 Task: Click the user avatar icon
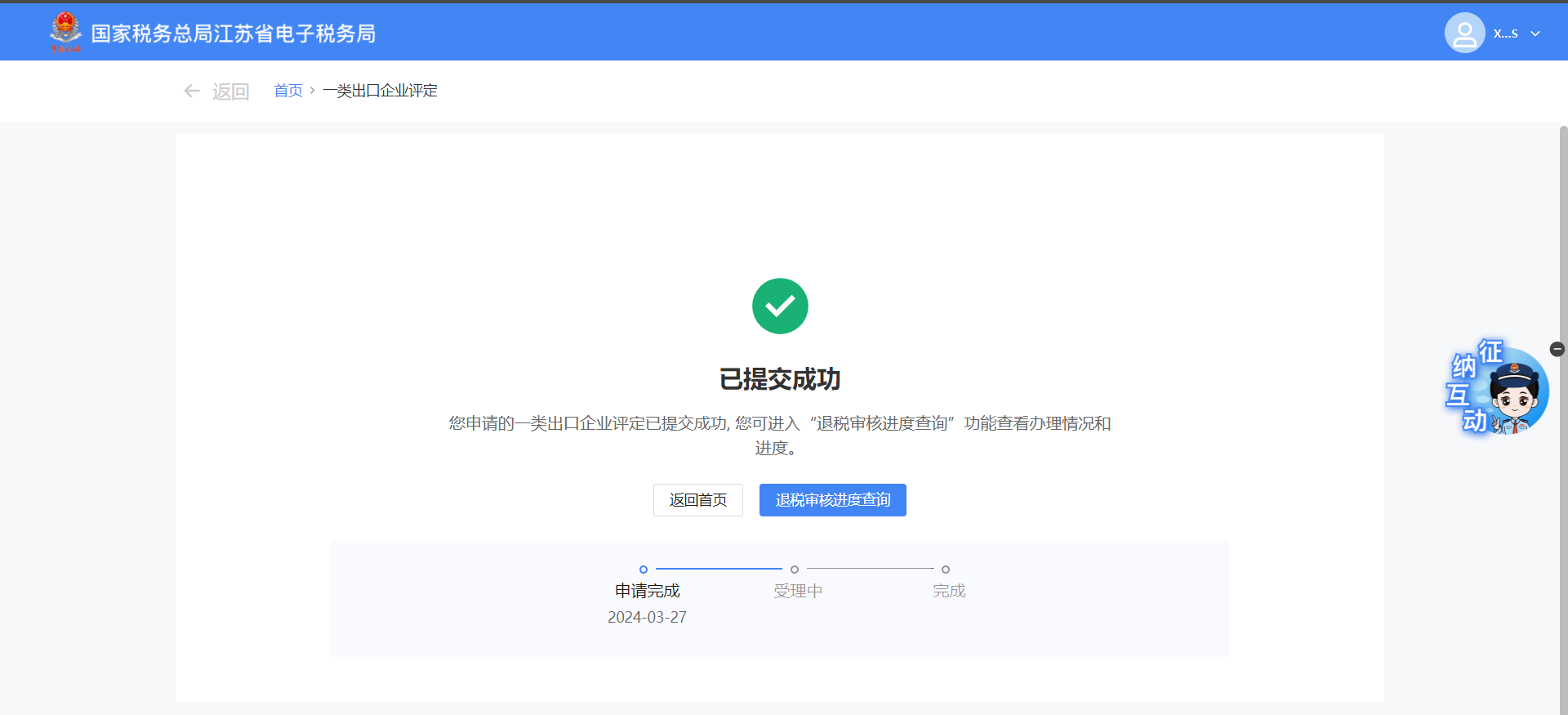(x=1464, y=34)
